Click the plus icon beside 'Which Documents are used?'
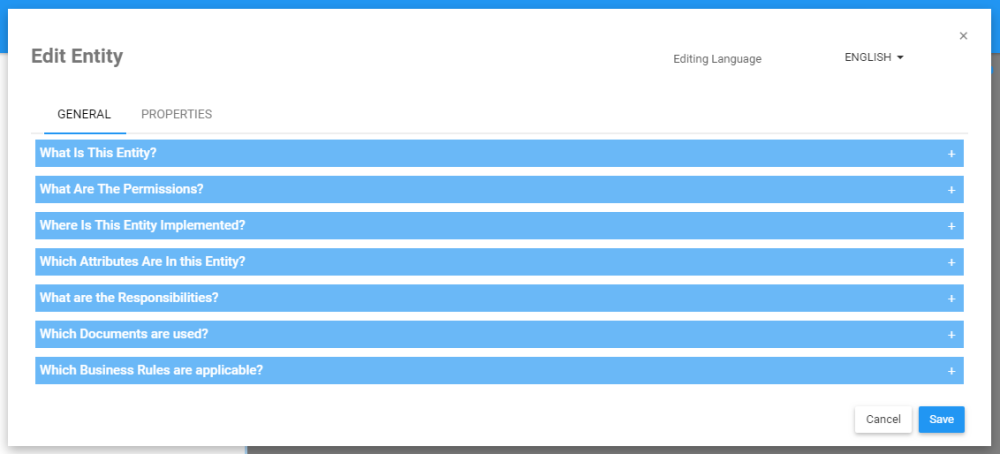1000x454 pixels. 951,335
